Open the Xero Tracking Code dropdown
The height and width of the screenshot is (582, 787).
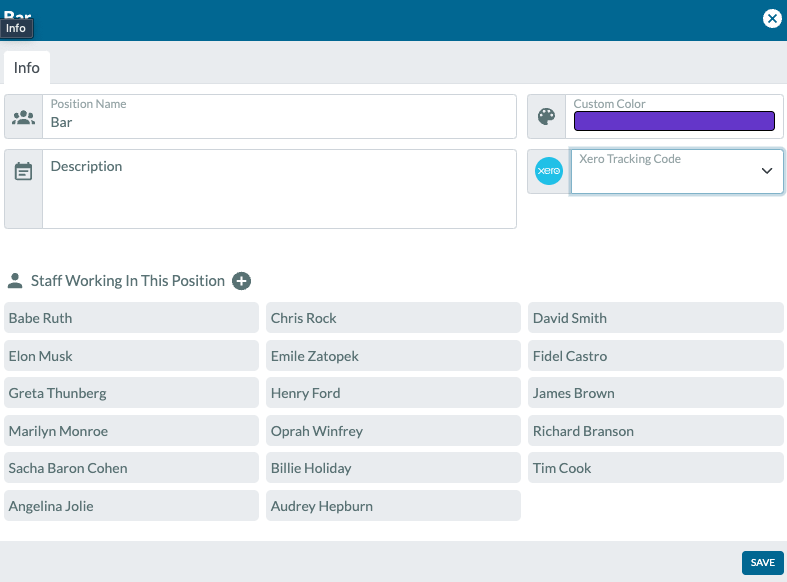click(677, 171)
